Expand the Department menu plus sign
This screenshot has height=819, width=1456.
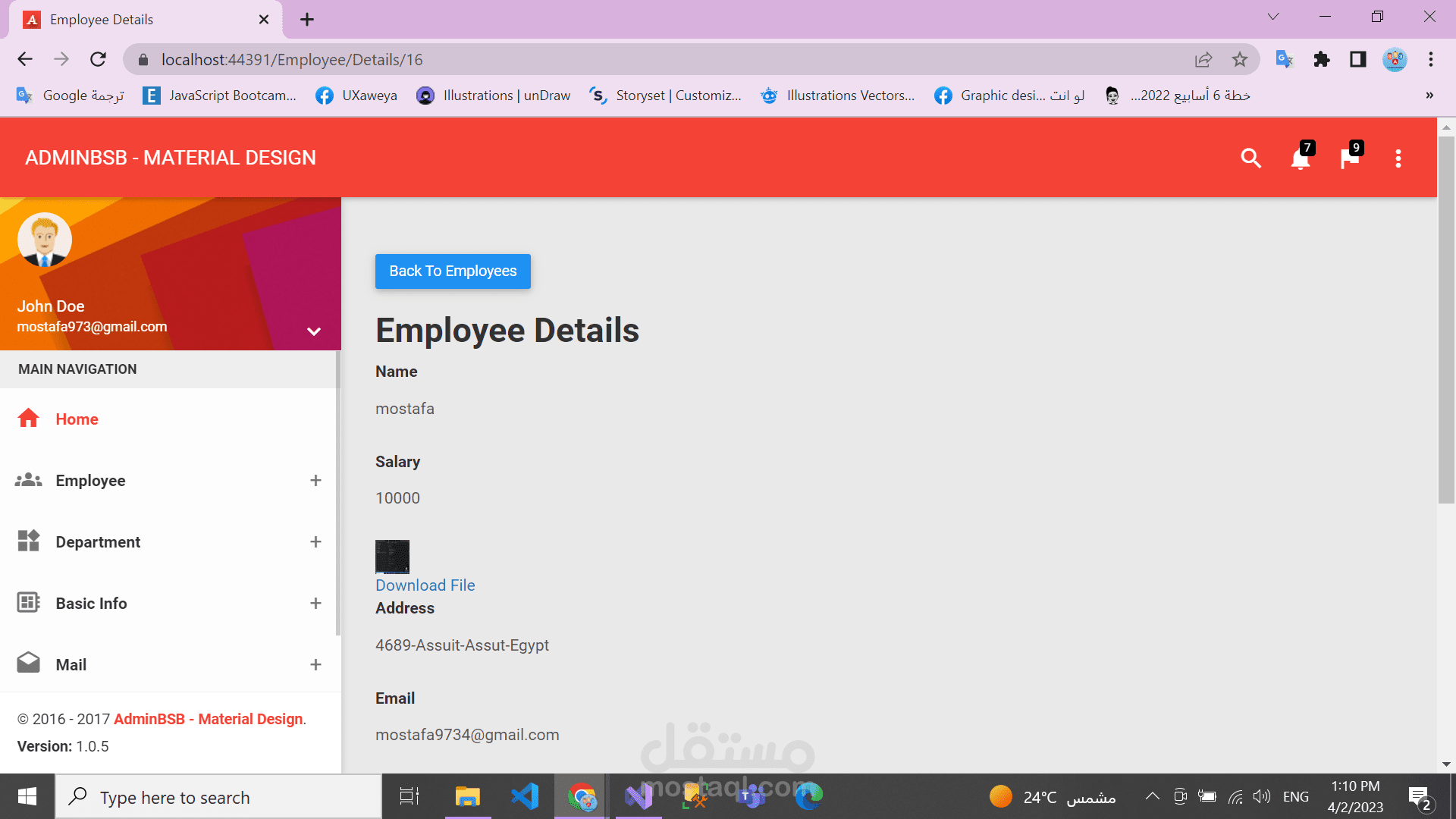315,541
